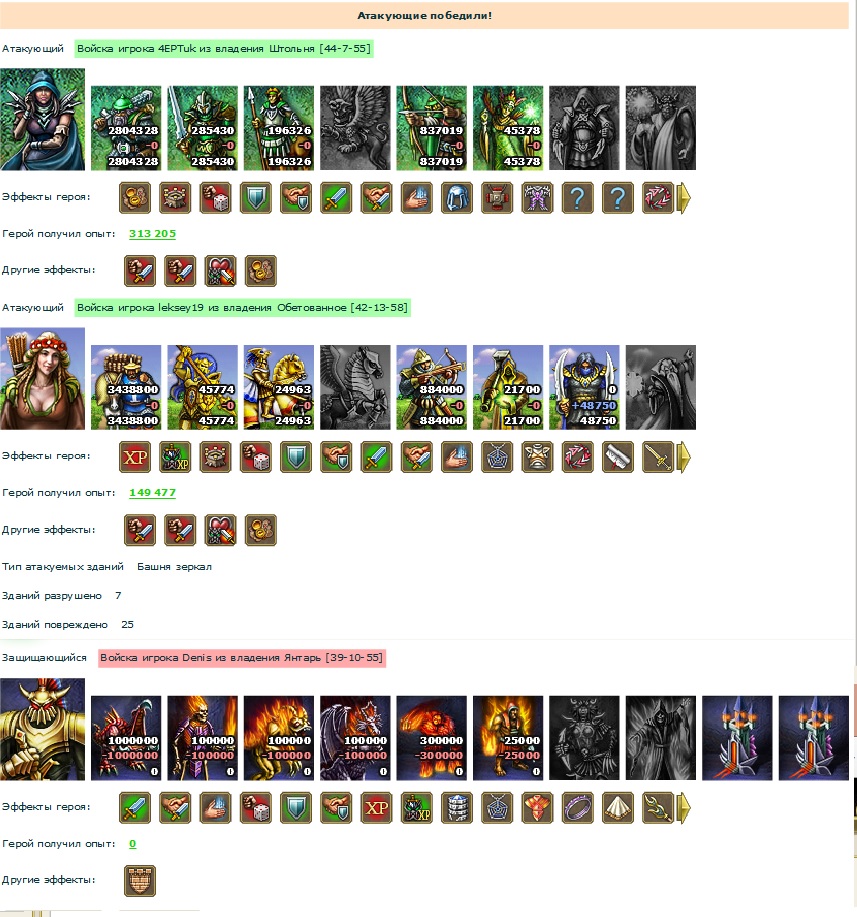The width and height of the screenshot is (857, 917).
Task: Click the golden sword icon ending leksey19's effects
Action: coord(658,457)
